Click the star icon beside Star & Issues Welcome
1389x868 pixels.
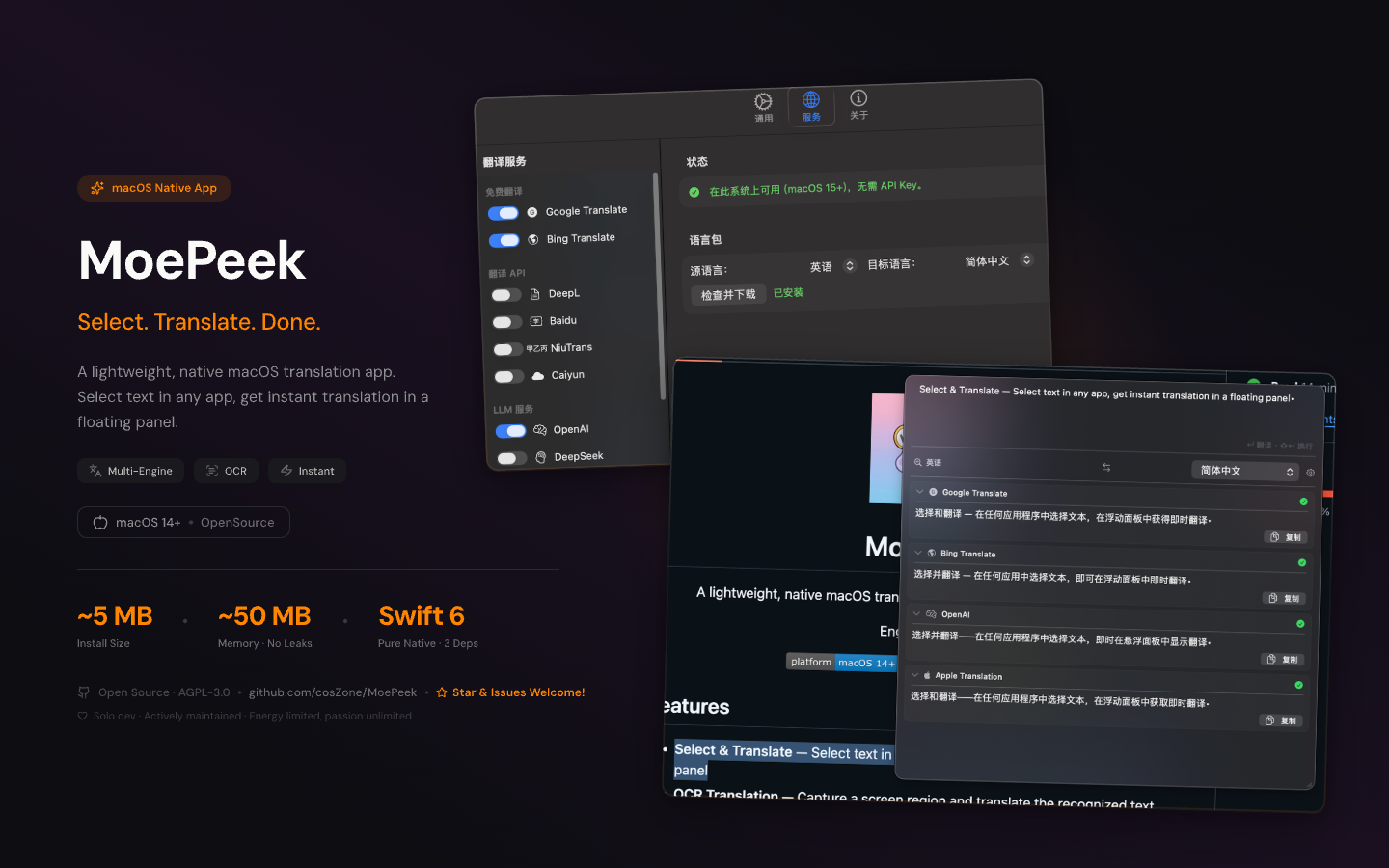(442, 692)
